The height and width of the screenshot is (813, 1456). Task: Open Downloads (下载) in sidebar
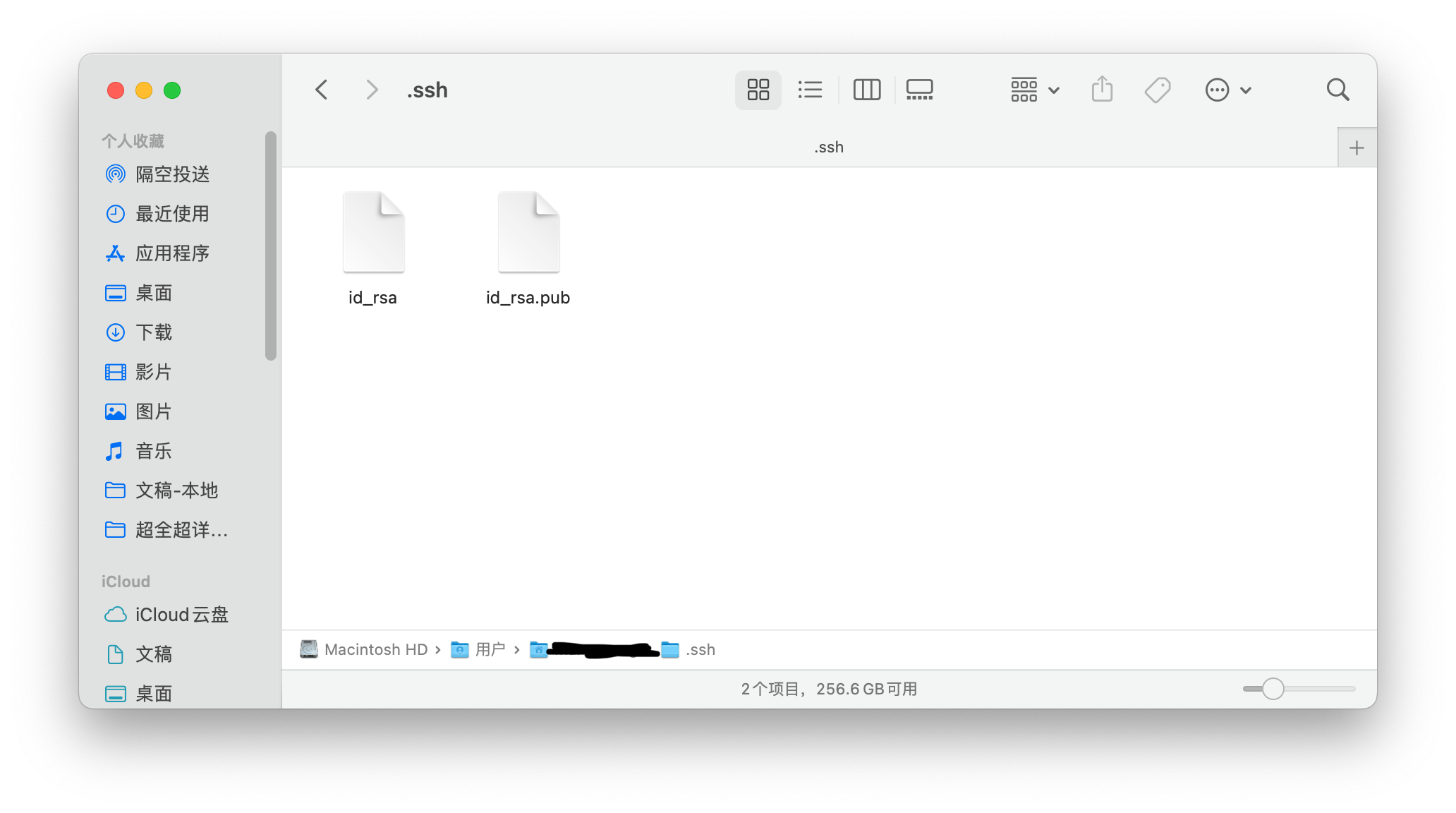153,332
